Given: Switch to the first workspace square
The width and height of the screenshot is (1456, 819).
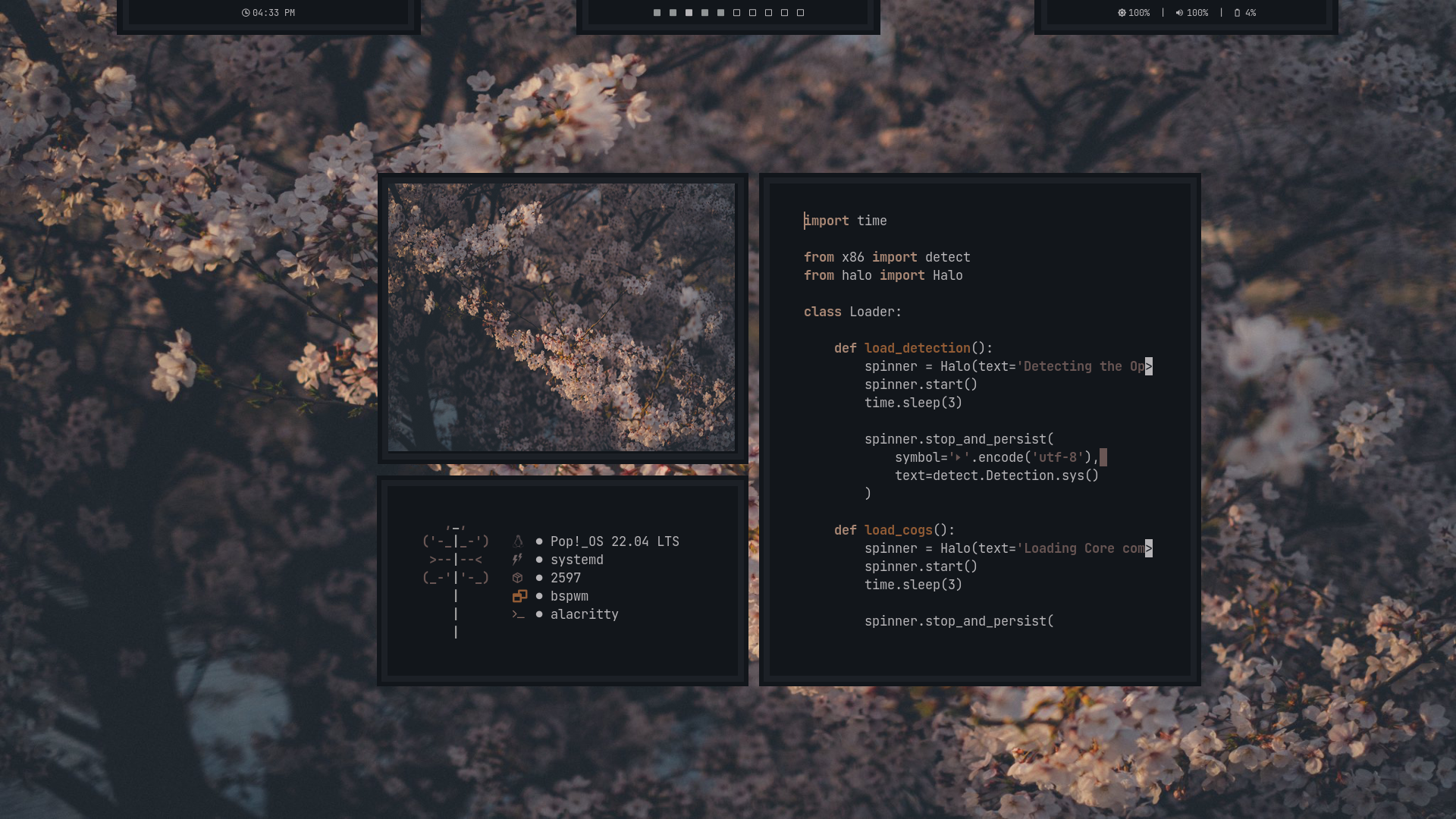Looking at the screenshot, I should pyautogui.click(x=657, y=13).
